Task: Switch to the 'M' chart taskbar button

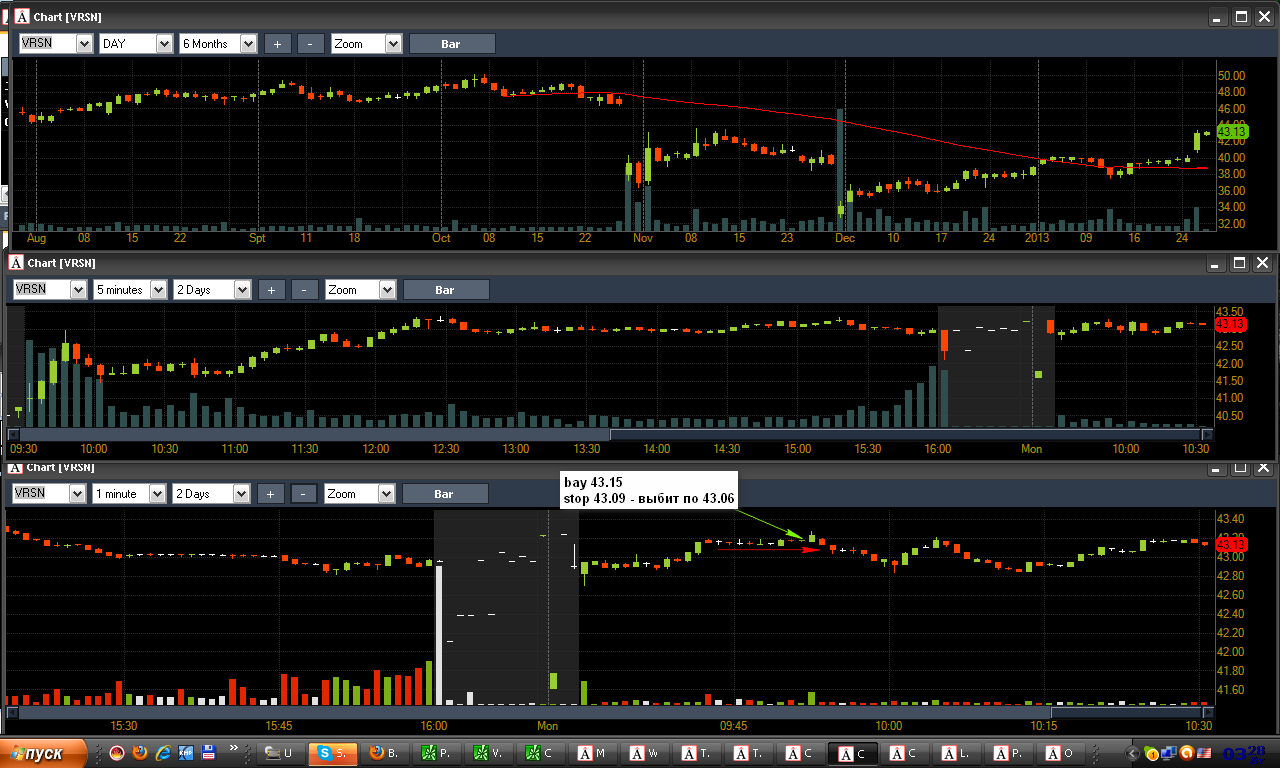Action: coord(592,753)
